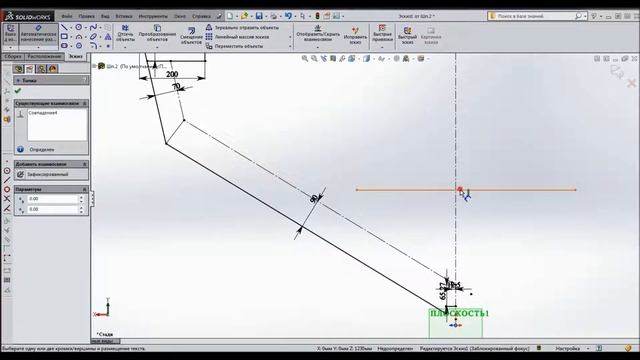Collapse the Existing Relations (Существующие взаимосвязи) section
The height and width of the screenshot is (360, 640).
[84, 104]
